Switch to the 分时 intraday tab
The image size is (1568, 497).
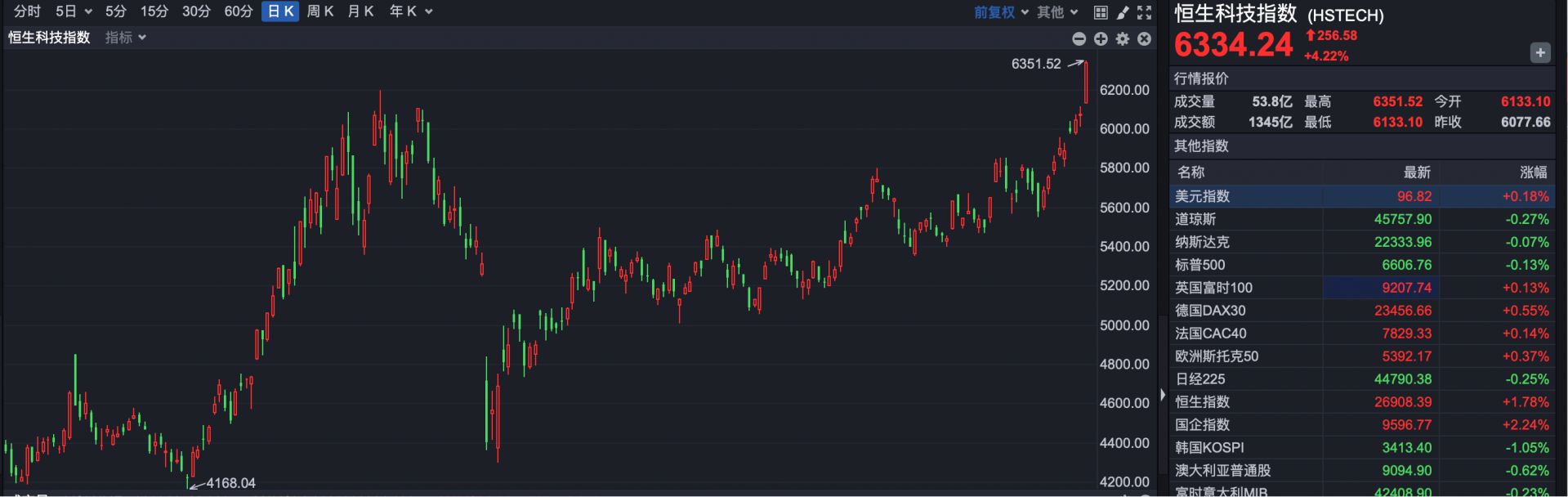(x=27, y=11)
